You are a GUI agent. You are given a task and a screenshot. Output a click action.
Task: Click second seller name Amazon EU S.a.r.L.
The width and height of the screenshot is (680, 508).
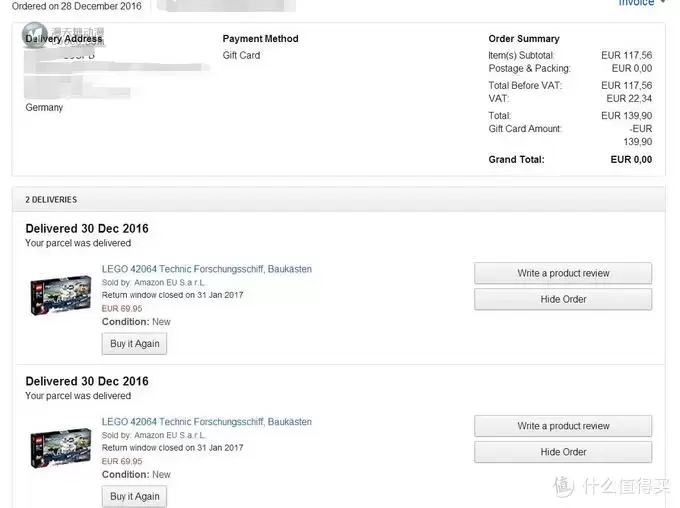pos(170,435)
